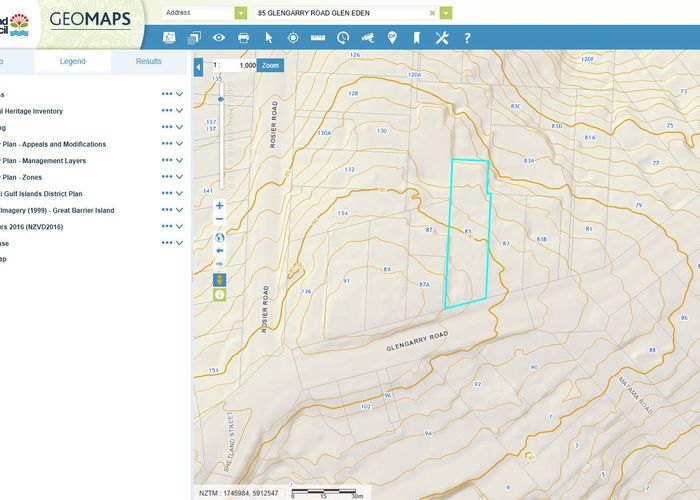Expand Imagery (1999) Great Barrier Island group
This screenshot has width=700, height=500.
click(179, 210)
